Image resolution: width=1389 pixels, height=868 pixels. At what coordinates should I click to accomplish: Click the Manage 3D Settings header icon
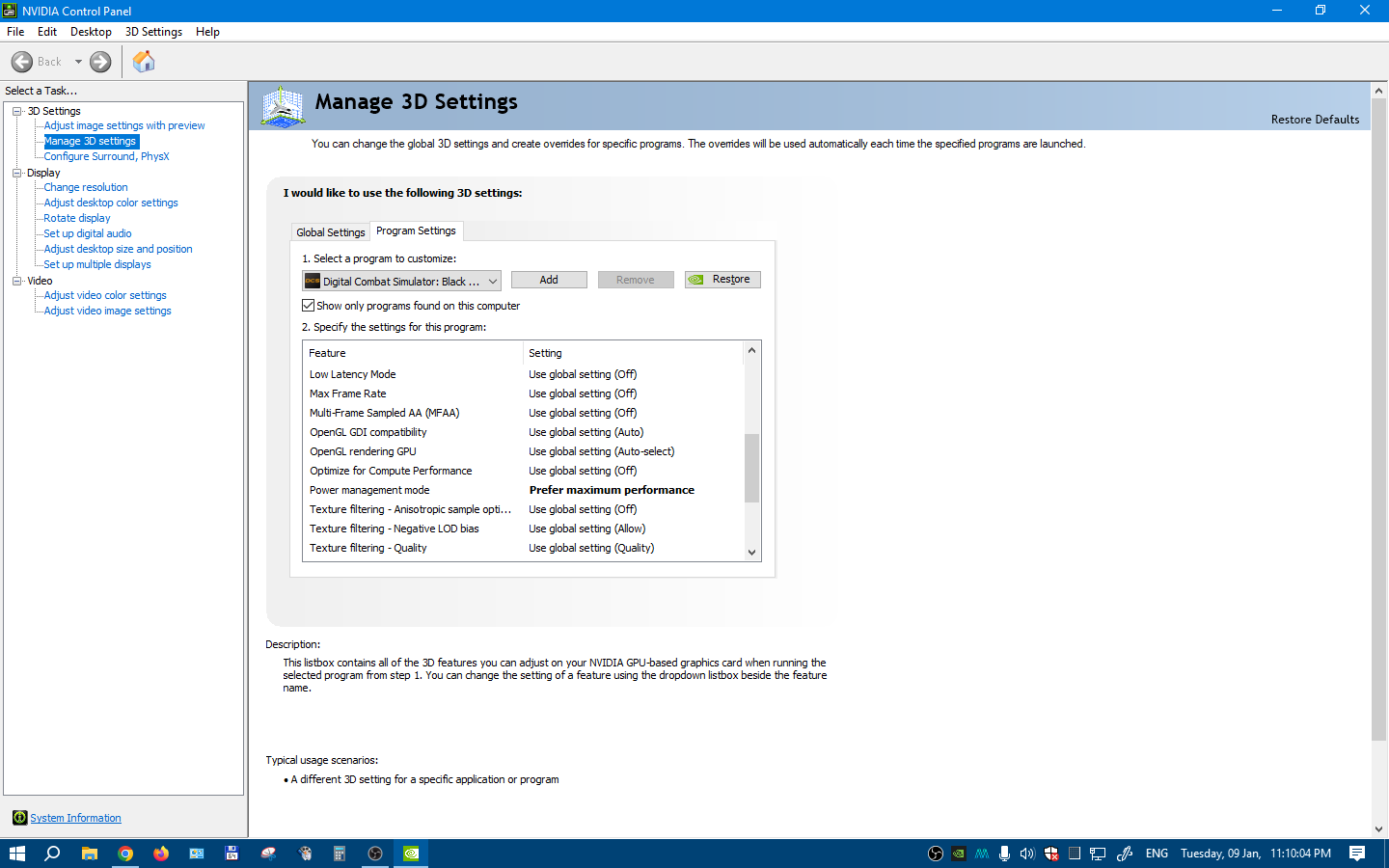pos(283,107)
